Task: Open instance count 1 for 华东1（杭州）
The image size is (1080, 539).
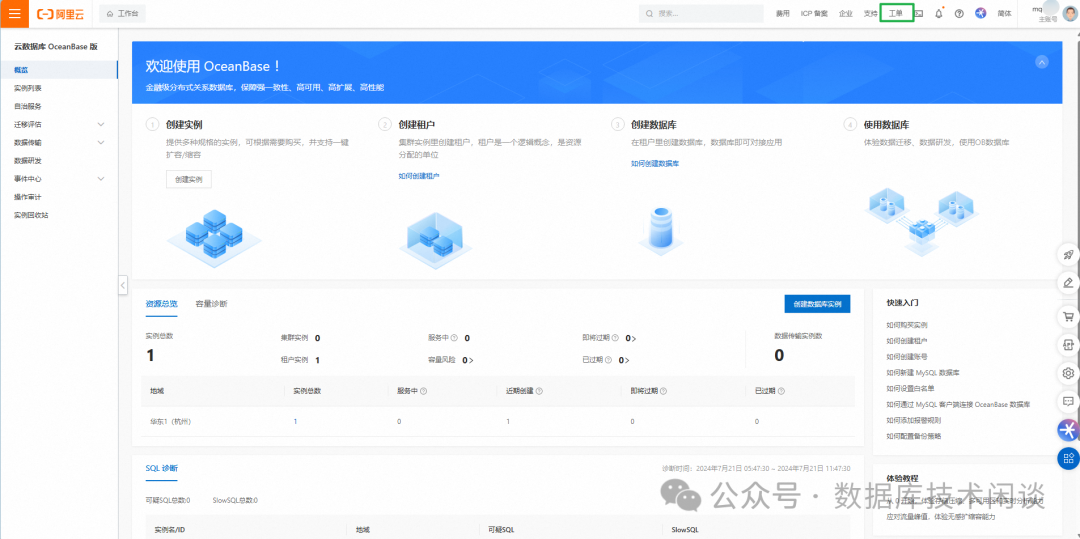Action: coord(295,421)
